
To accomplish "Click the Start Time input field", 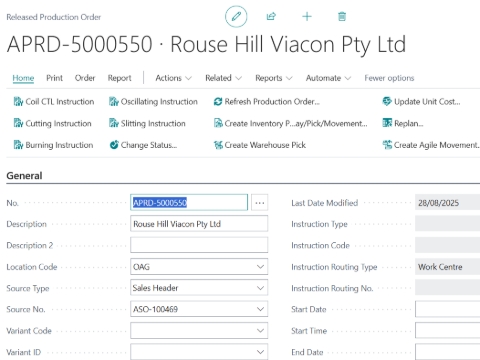I will pyautogui.click(x=448, y=331).
